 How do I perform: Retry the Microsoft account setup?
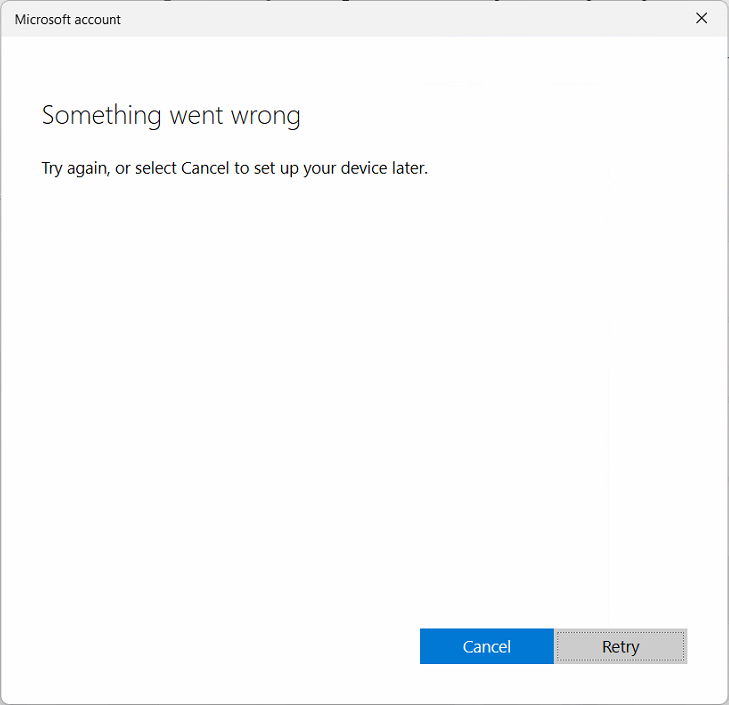click(621, 646)
